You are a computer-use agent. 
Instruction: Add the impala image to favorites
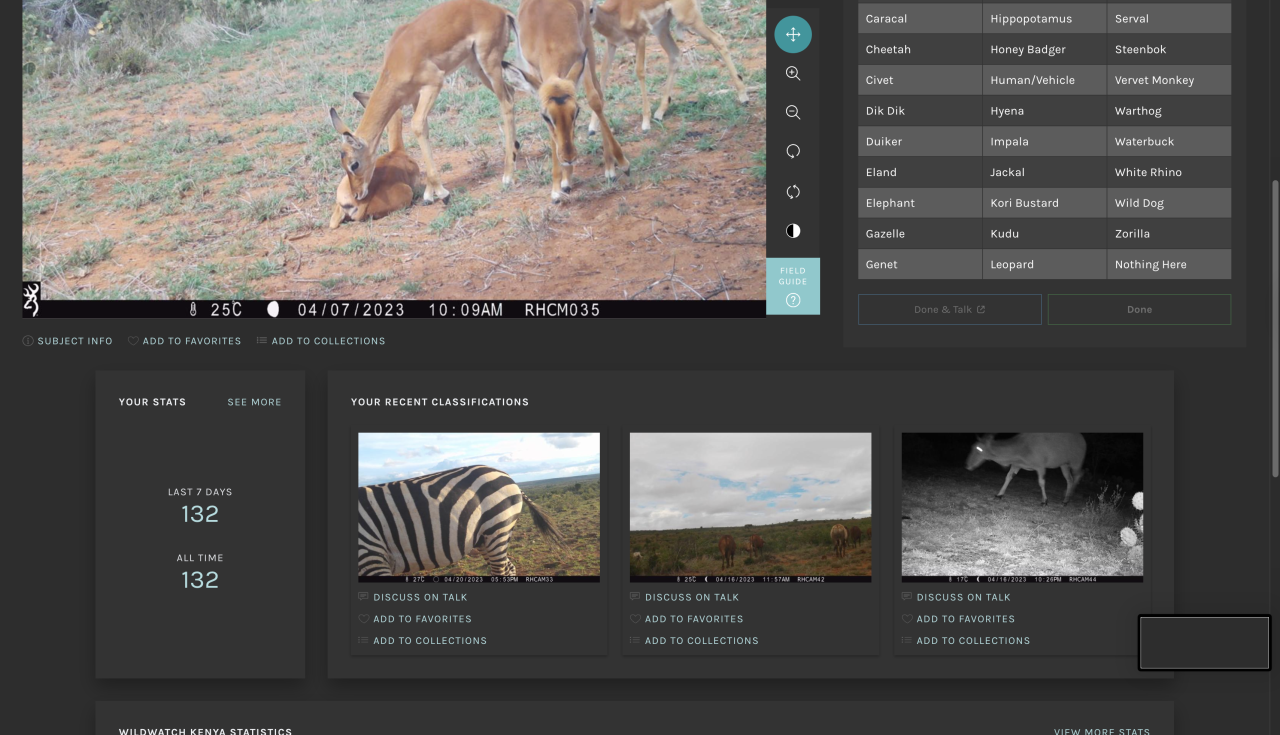[184, 341]
